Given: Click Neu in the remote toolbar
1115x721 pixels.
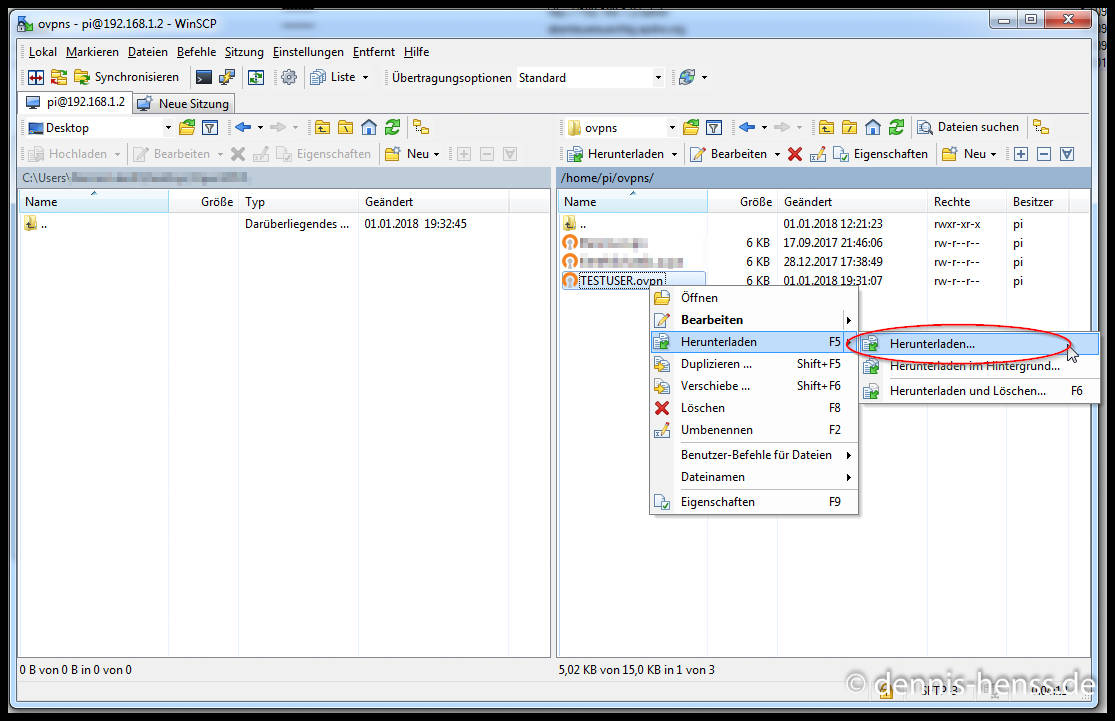Looking at the screenshot, I should click(969, 154).
